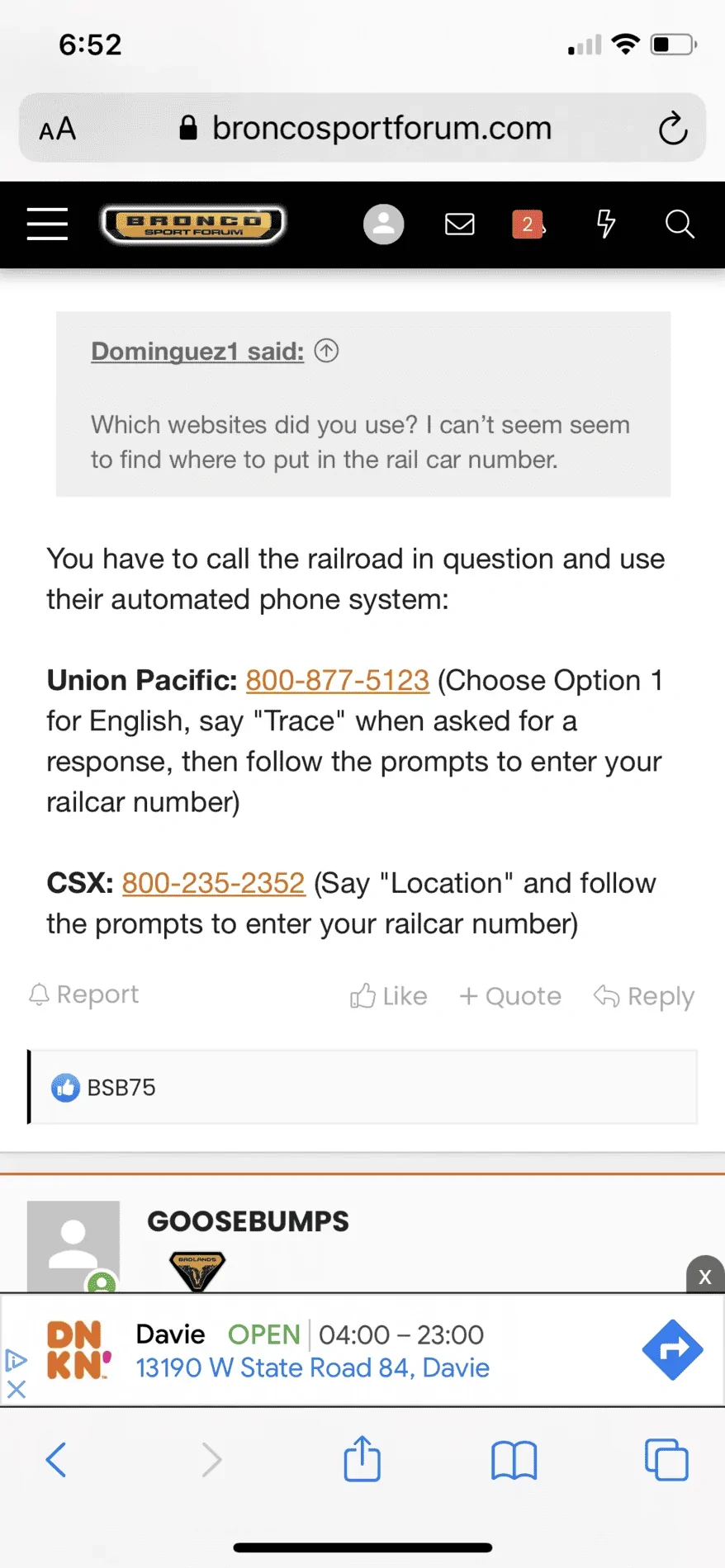This screenshot has width=725, height=1568.
Task: Tap the Bronco Sport Forum logo
Action: pos(193,224)
